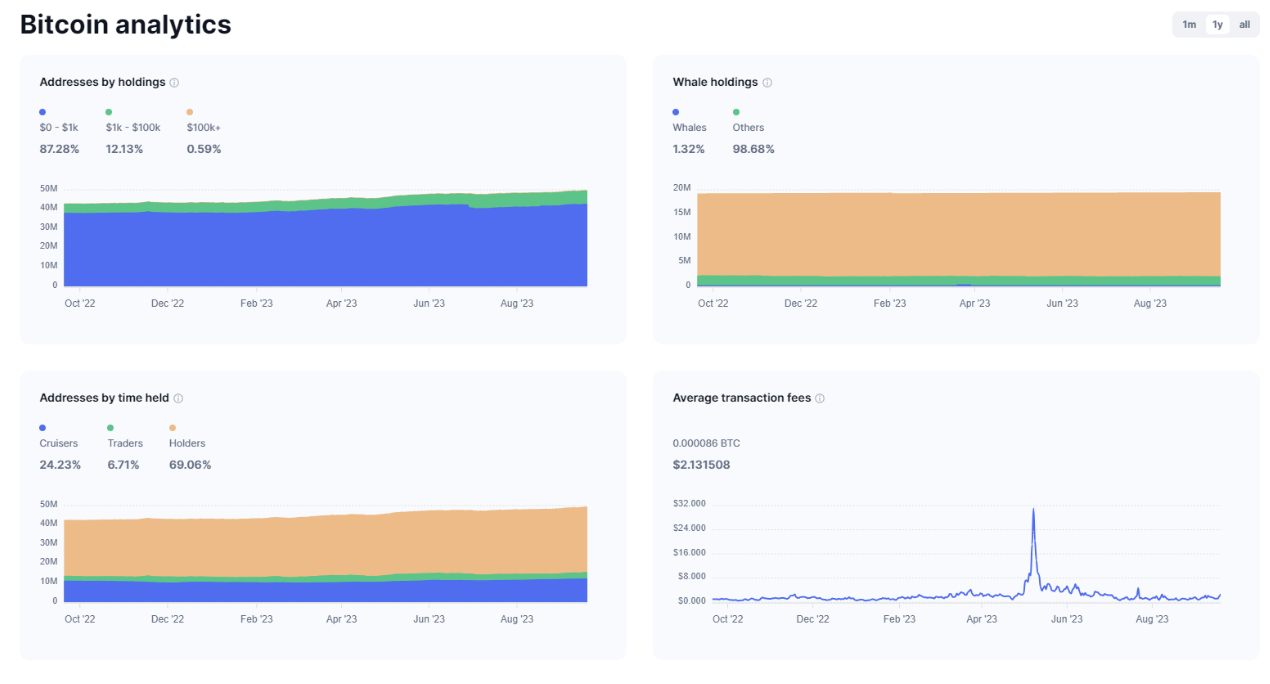Click the 87.28% value
The height and width of the screenshot is (684, 1270).
pyautogui.click(x=61, y=149)
